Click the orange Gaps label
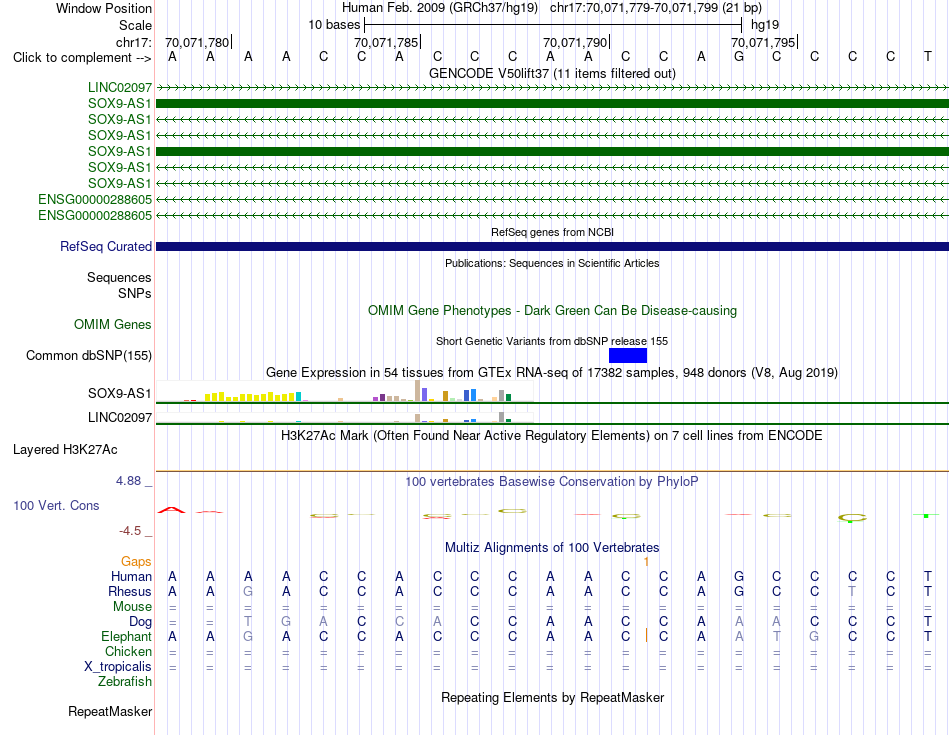Image resolution: width=950 pixels, height=735 pixels. pos(136,562)
